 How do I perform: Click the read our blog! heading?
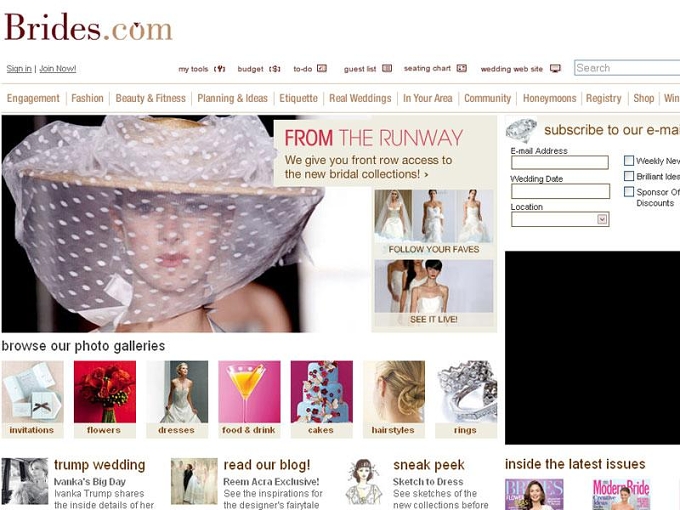click(267, 465)
